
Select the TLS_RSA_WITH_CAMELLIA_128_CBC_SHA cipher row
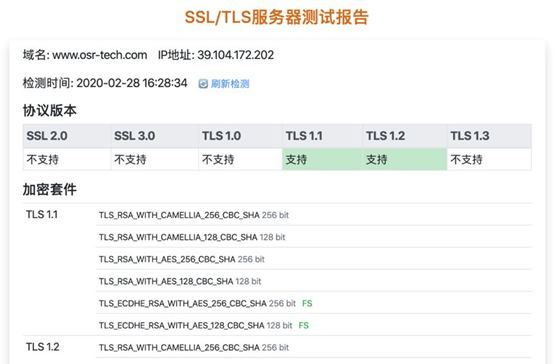[x=314, y=237]
